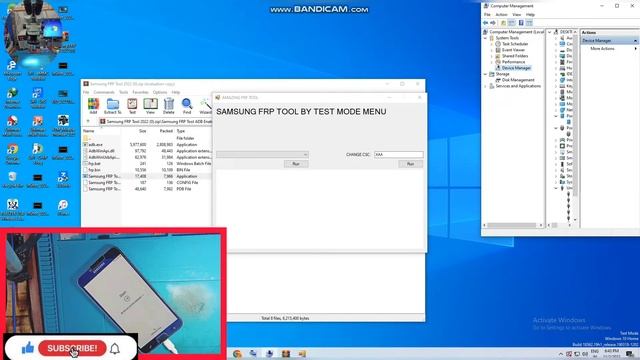Open Action menu in Computer Management

(x=501, y=15)
